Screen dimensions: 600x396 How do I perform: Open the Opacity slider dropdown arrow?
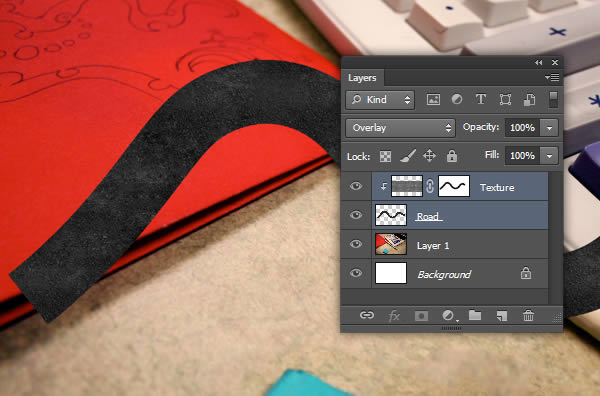point(549,128)
